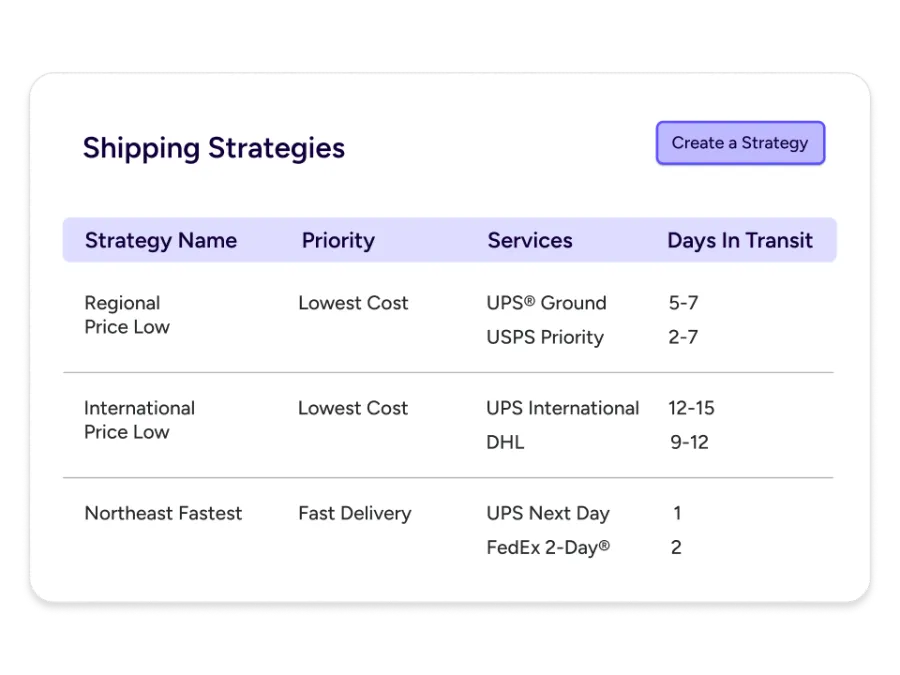This screenshot has width=900, height=675.
Task: Click the Create a Strategy button
Action: pyautogui.click(x=740, y=143)
